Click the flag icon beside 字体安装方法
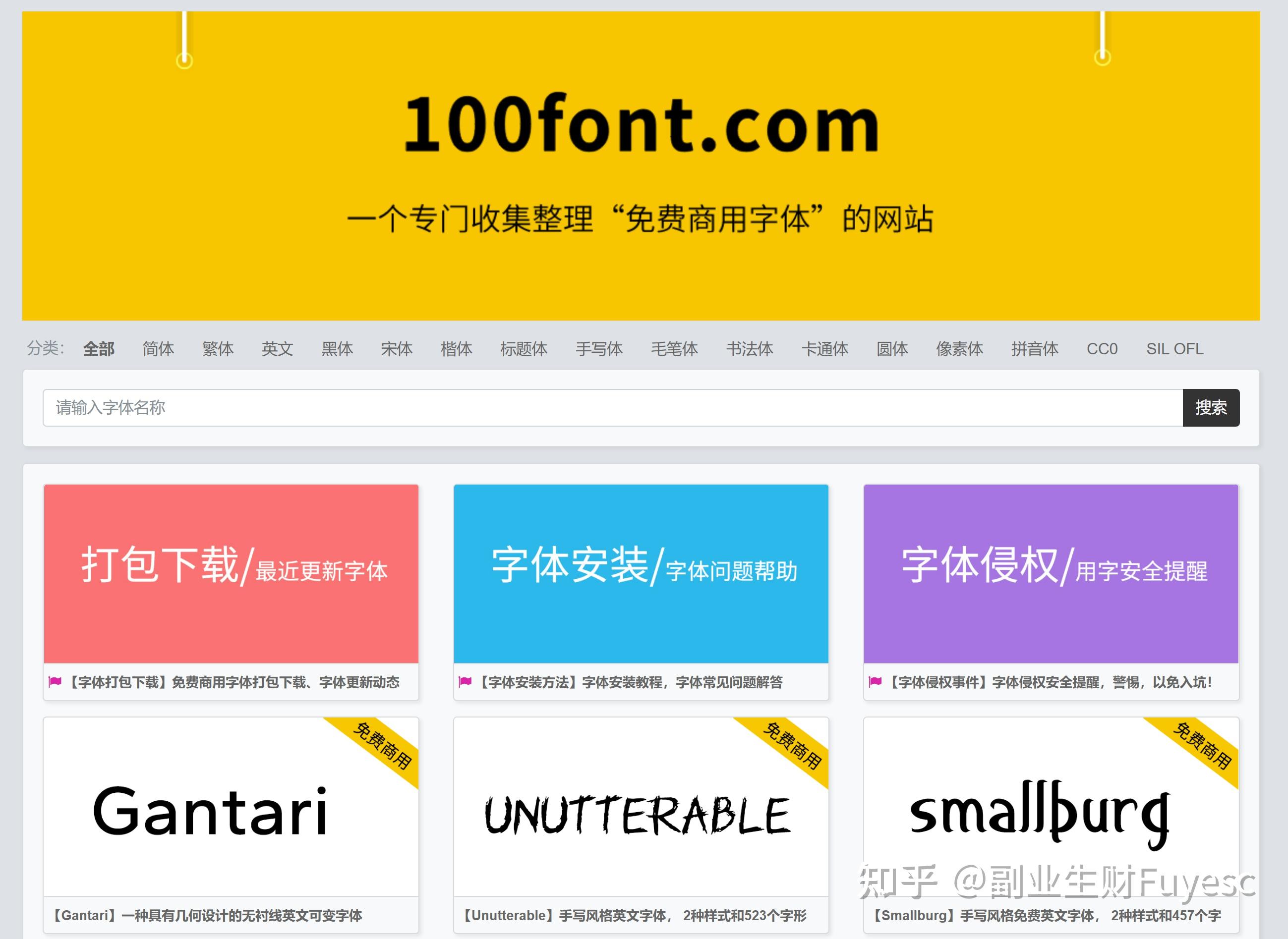Screen dimensions: 1288x939 [x=465, y=681]
